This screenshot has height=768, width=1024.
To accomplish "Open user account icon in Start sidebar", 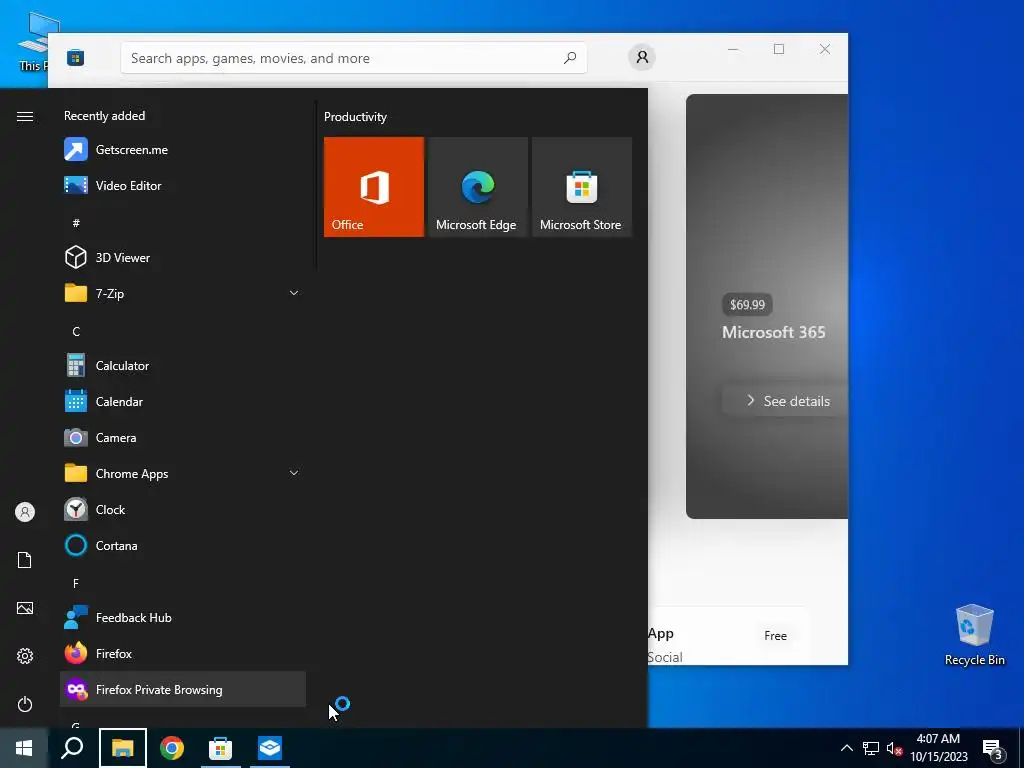I will [25, 512].
